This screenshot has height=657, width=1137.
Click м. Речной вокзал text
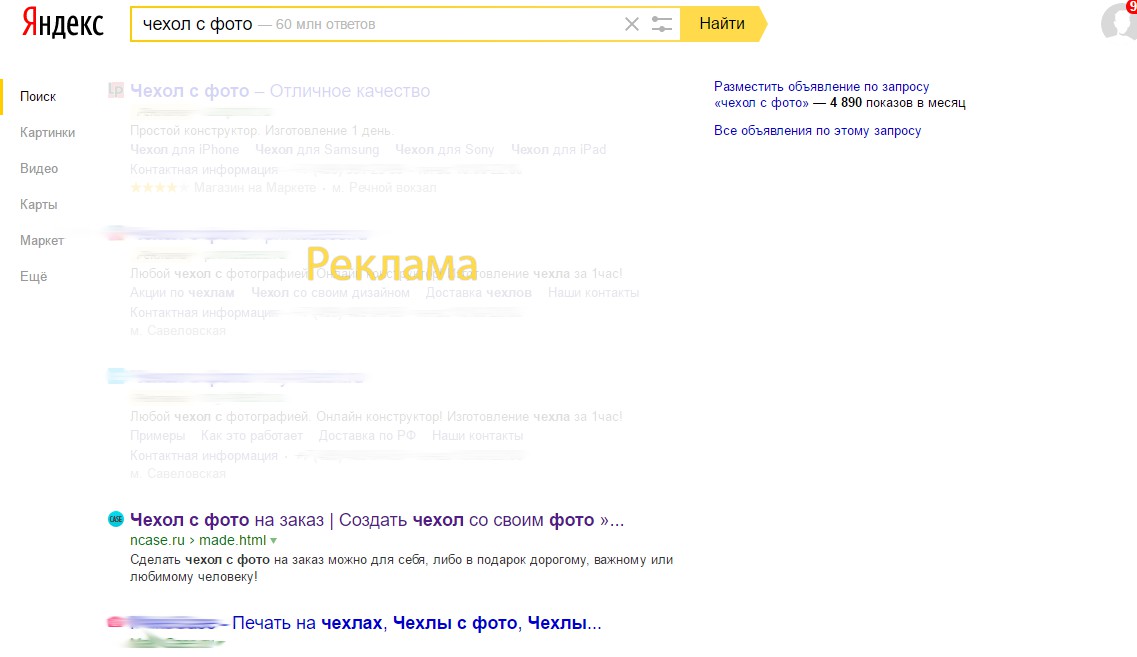pyautogui.click(x=384, y=188)
